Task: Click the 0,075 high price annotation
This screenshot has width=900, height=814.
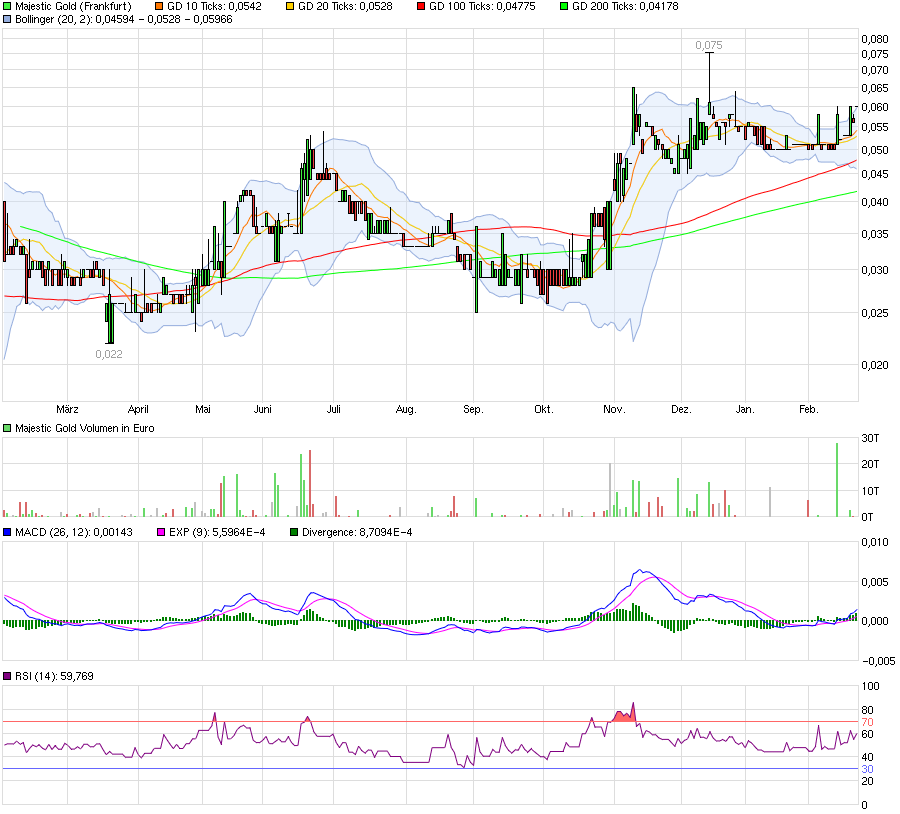Action: pos(709,45)
